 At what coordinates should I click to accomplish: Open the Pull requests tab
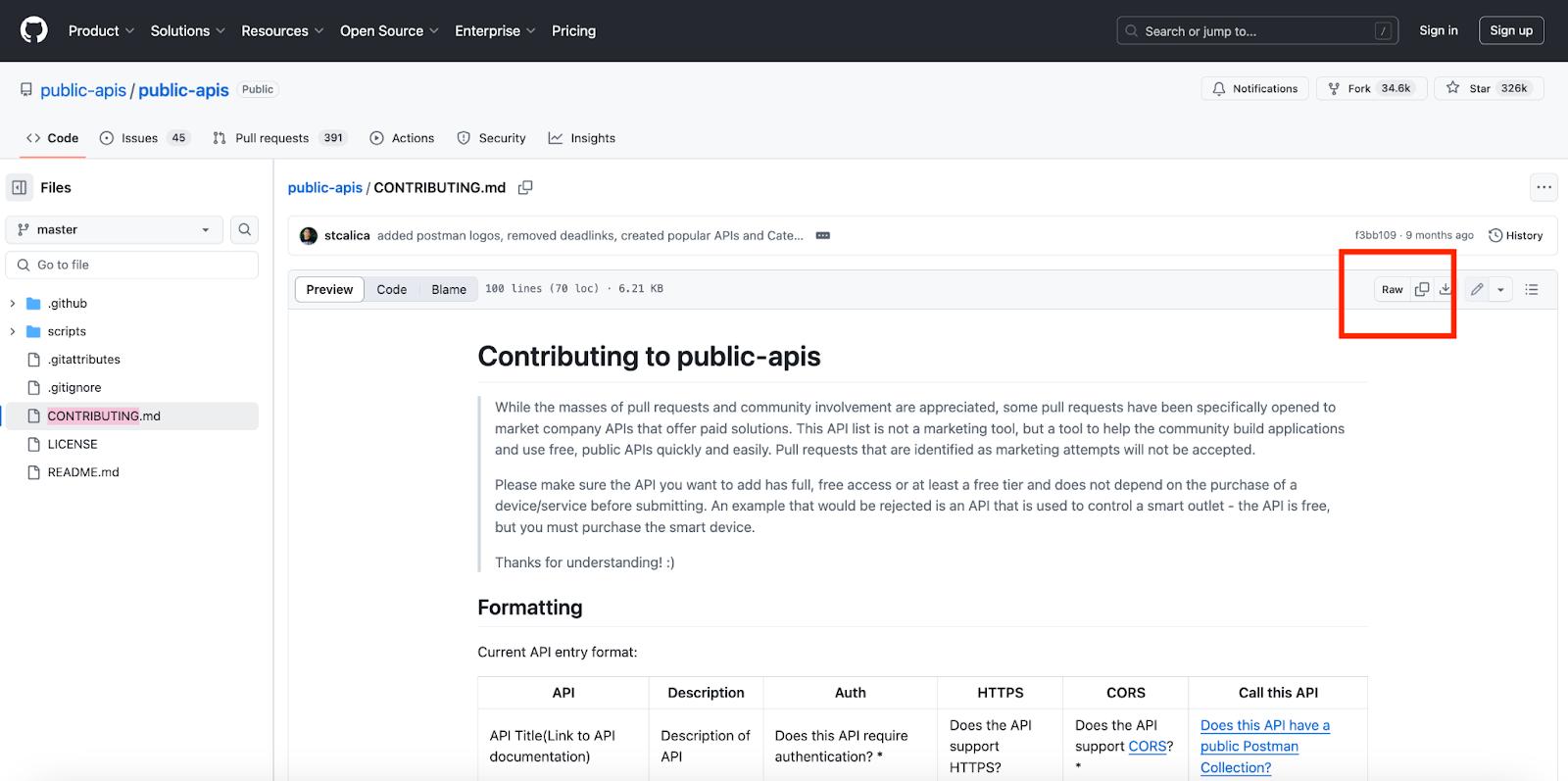point(271,138)
